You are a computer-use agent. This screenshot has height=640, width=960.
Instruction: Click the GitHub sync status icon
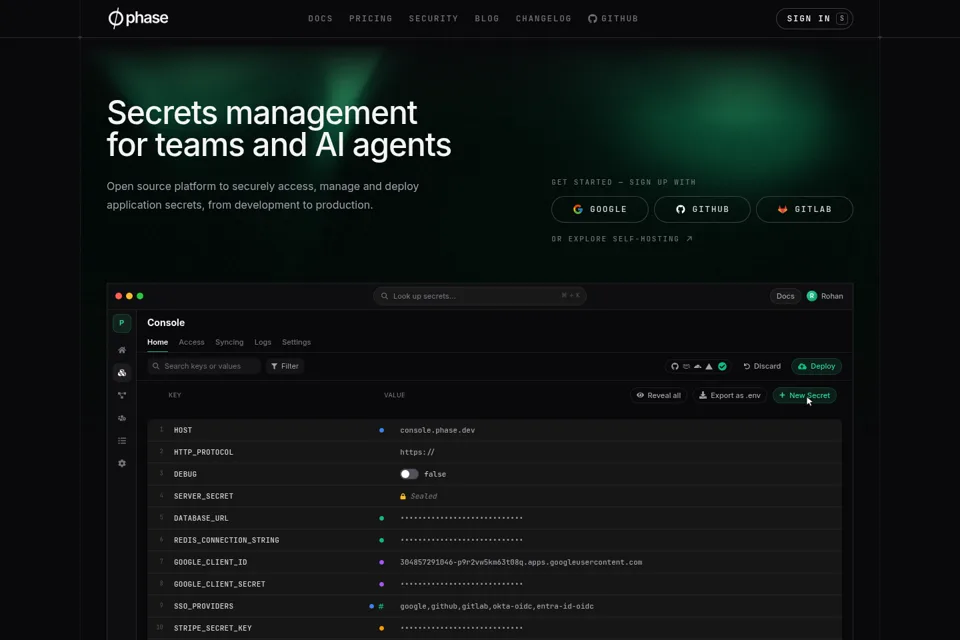[x=675, y=366]
